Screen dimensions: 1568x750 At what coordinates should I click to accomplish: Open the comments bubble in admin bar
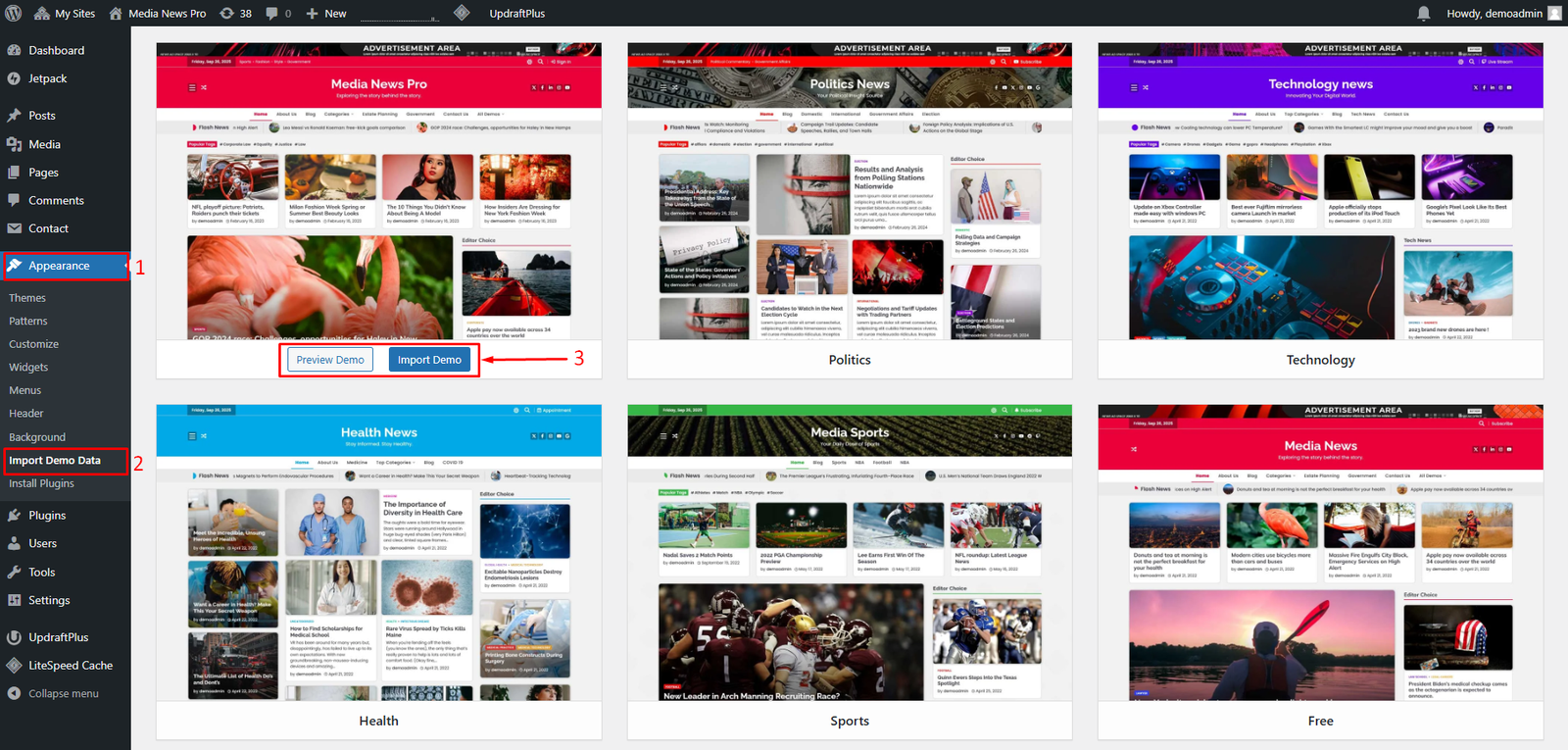tap(278, 13)
